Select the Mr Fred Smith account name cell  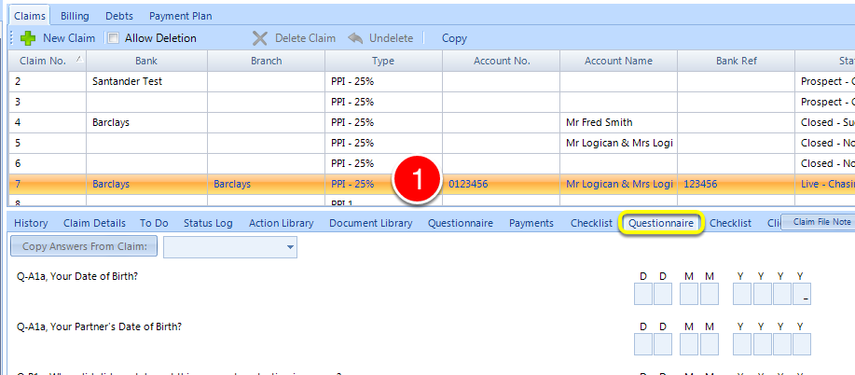(x=618, y=123)
